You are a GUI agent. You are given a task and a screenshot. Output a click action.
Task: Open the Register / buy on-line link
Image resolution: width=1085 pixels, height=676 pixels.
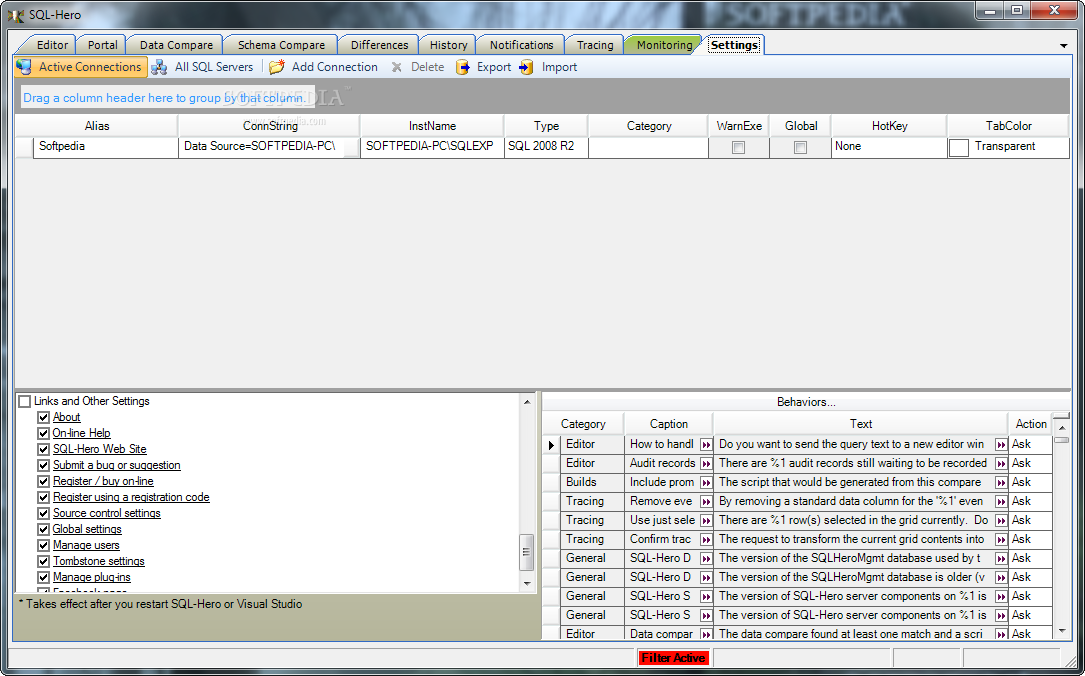coord(103,481)
